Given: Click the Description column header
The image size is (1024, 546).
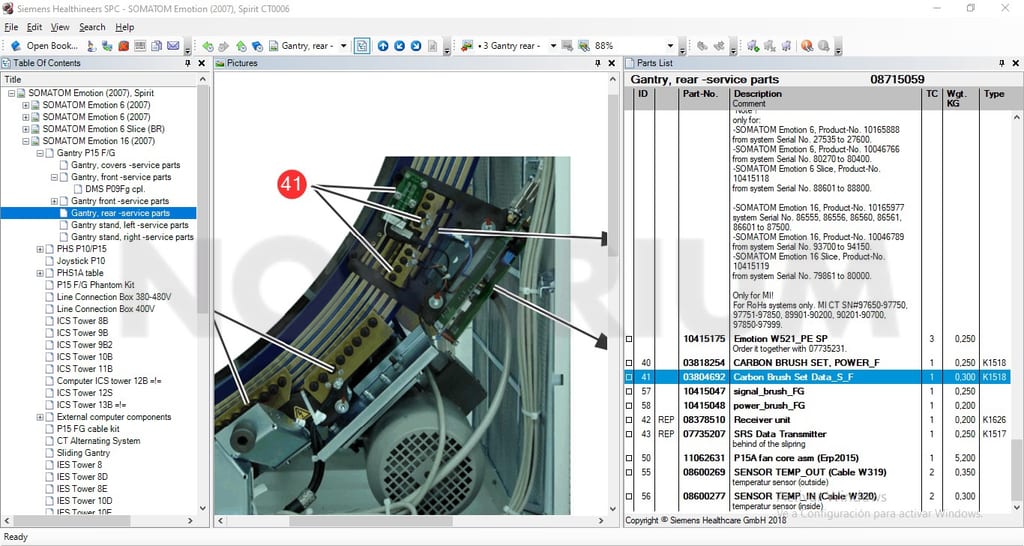Looking at the screenshot, I should pyautogui.click(x=825, y=99).
